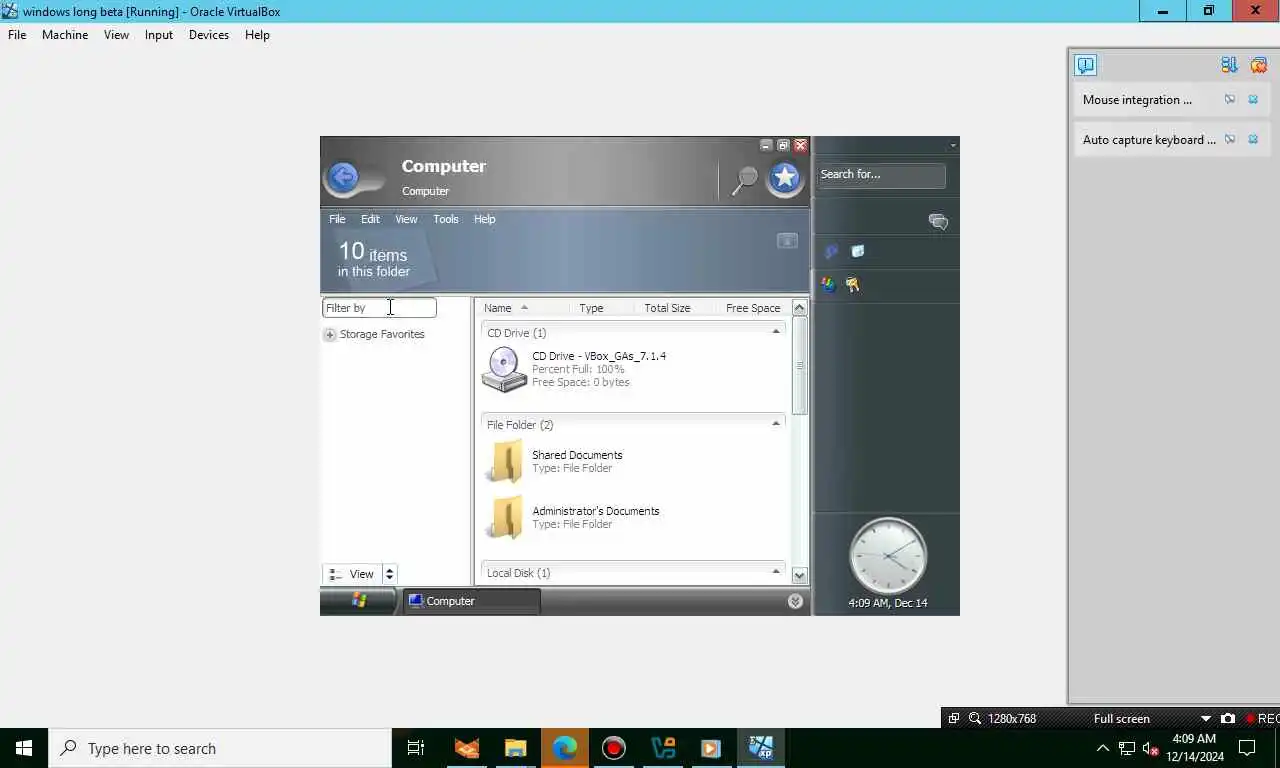The height and width of the screenshot is (768, 1280).
Task: Click the file list scroll down arrow
Action: click(799, 575)
